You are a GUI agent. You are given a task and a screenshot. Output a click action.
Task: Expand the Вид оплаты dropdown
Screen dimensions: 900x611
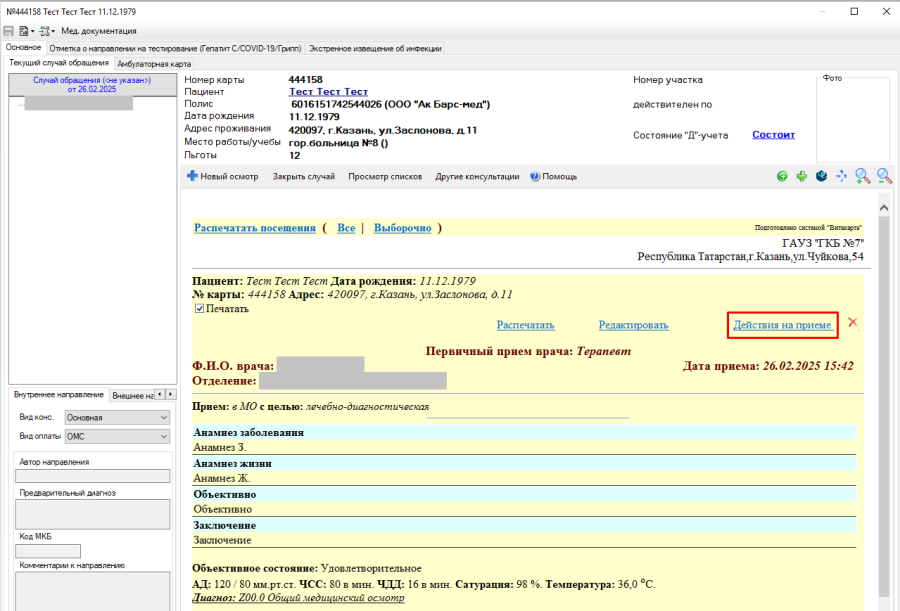pyautogui.click(x=117, y=436)
